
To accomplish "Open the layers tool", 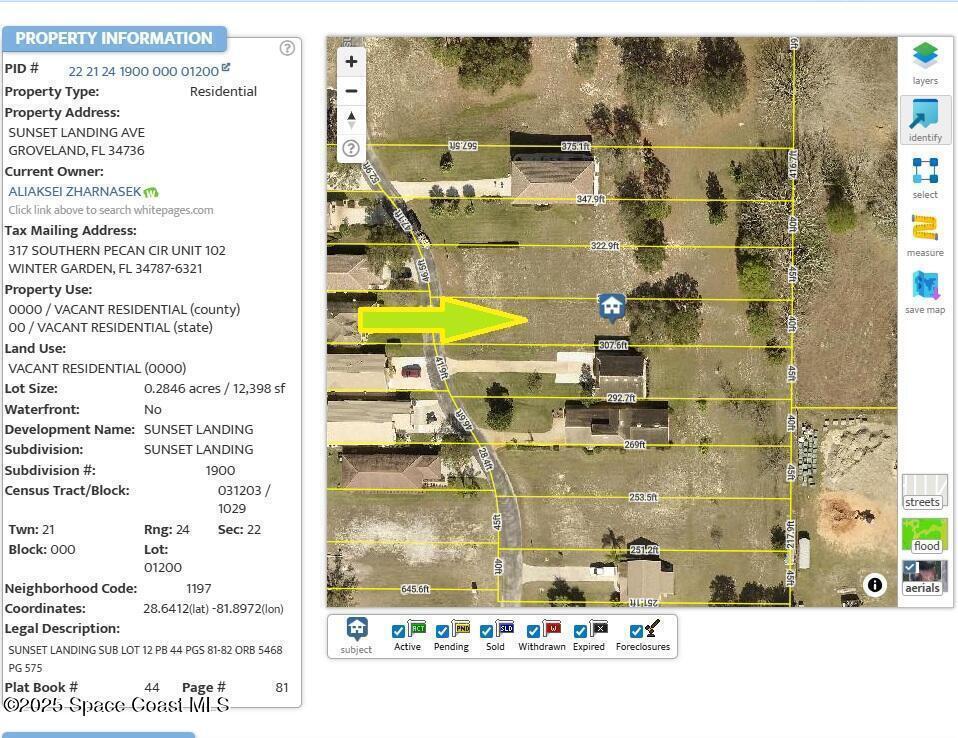I will [x=925, y=62].
